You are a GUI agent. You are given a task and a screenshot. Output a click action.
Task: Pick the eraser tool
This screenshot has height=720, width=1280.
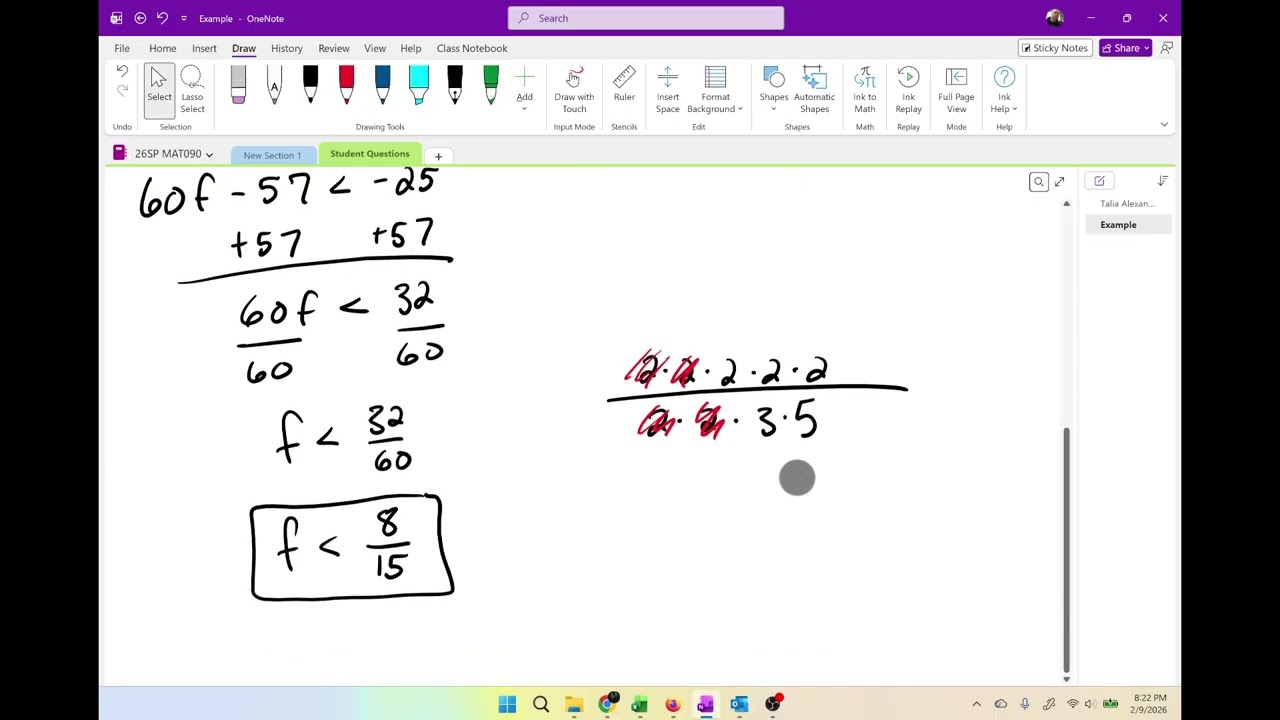click(238, 85)
